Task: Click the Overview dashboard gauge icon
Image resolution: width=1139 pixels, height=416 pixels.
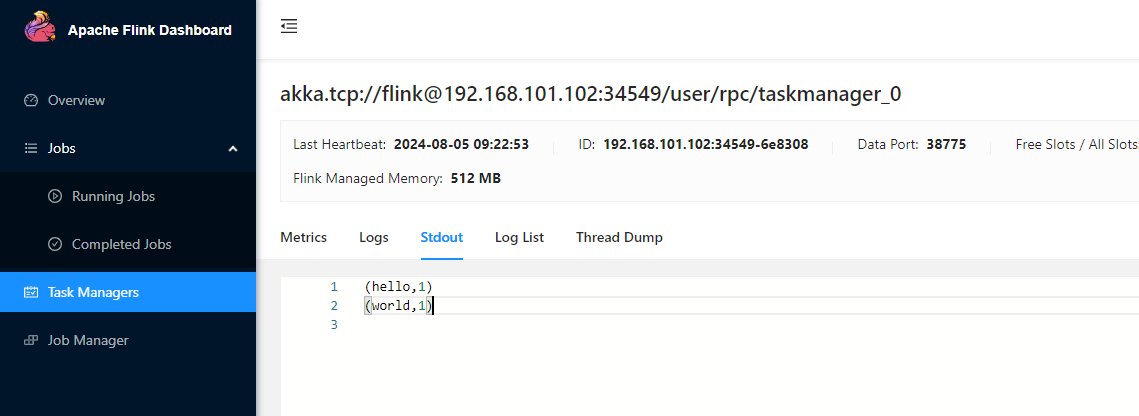Action: pos(31,100)
